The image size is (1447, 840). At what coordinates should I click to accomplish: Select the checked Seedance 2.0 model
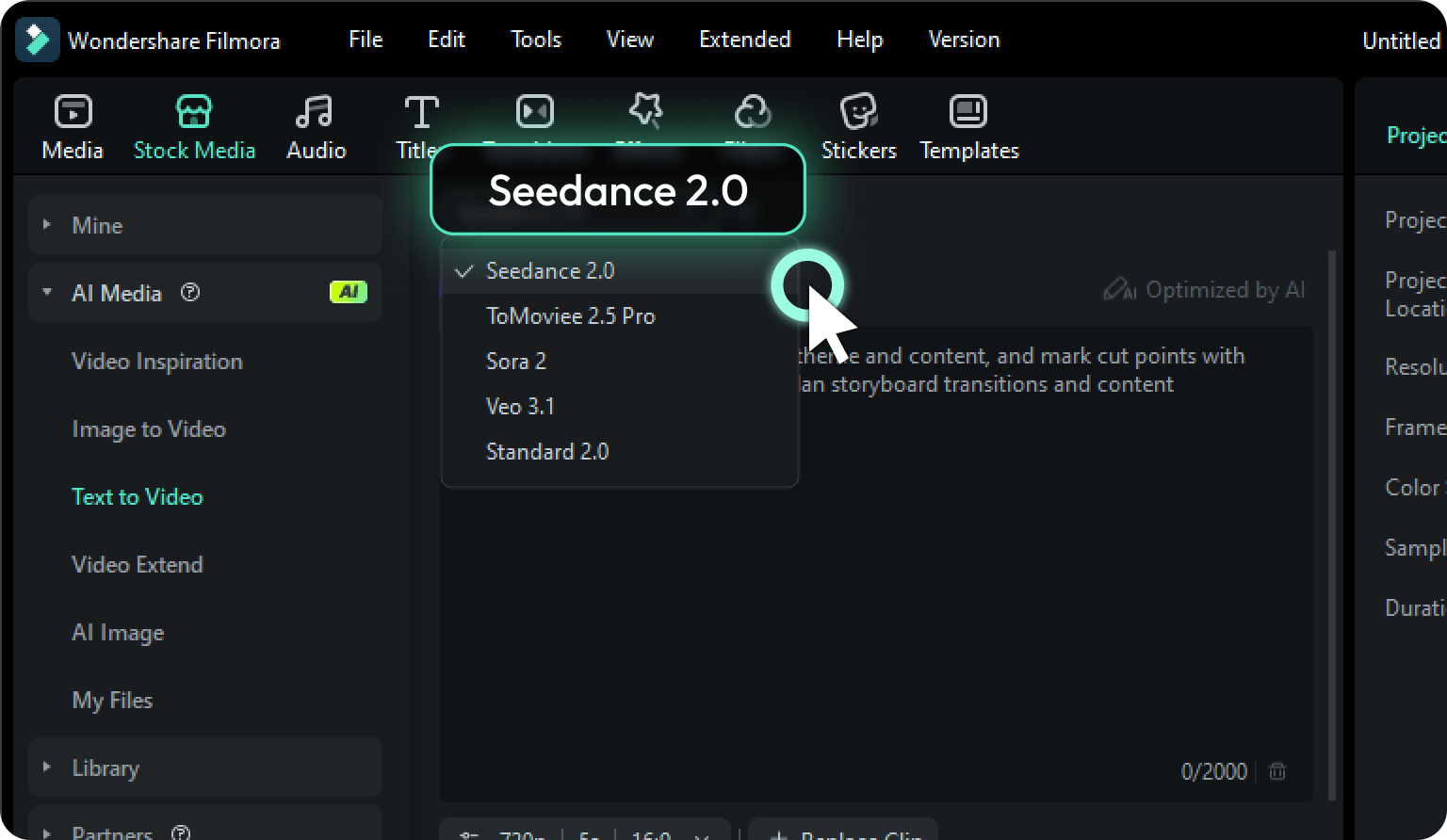550,271
